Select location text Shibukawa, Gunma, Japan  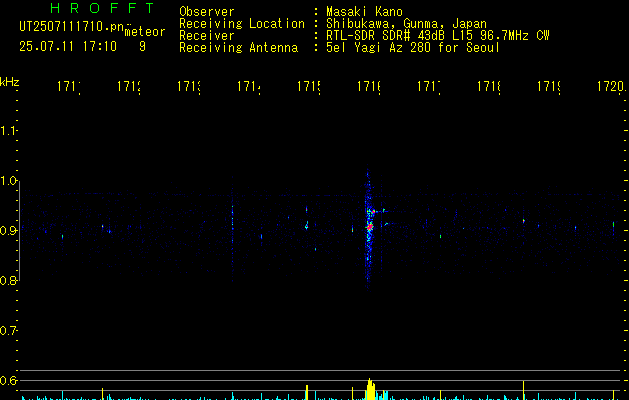pos(406,24)
